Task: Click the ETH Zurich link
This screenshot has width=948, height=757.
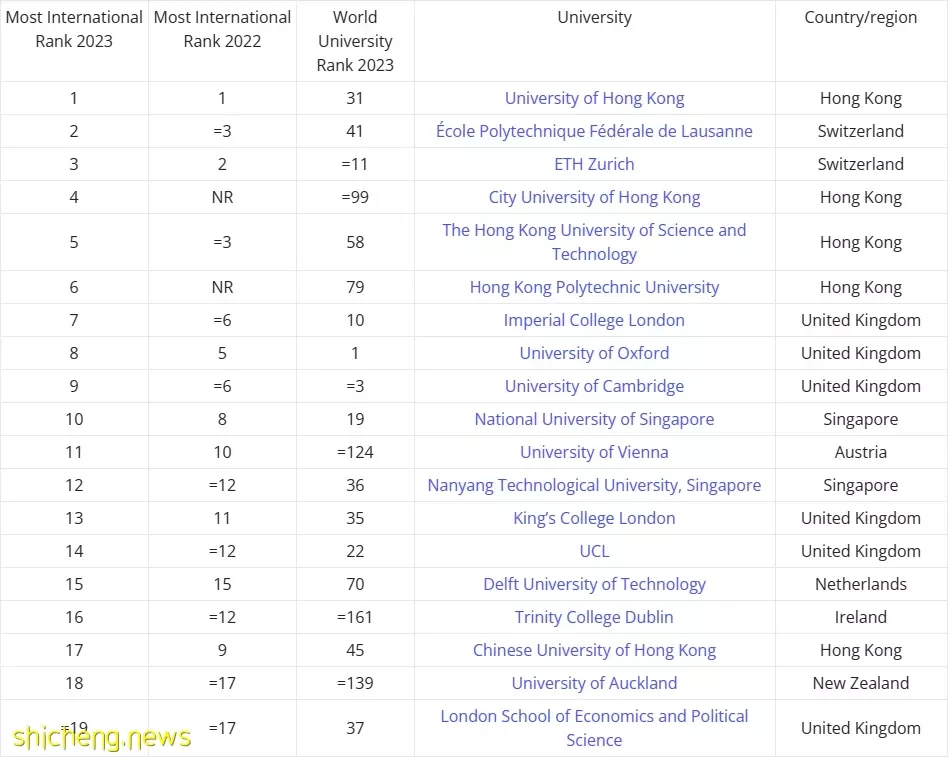Action: (x=594, y=164)
